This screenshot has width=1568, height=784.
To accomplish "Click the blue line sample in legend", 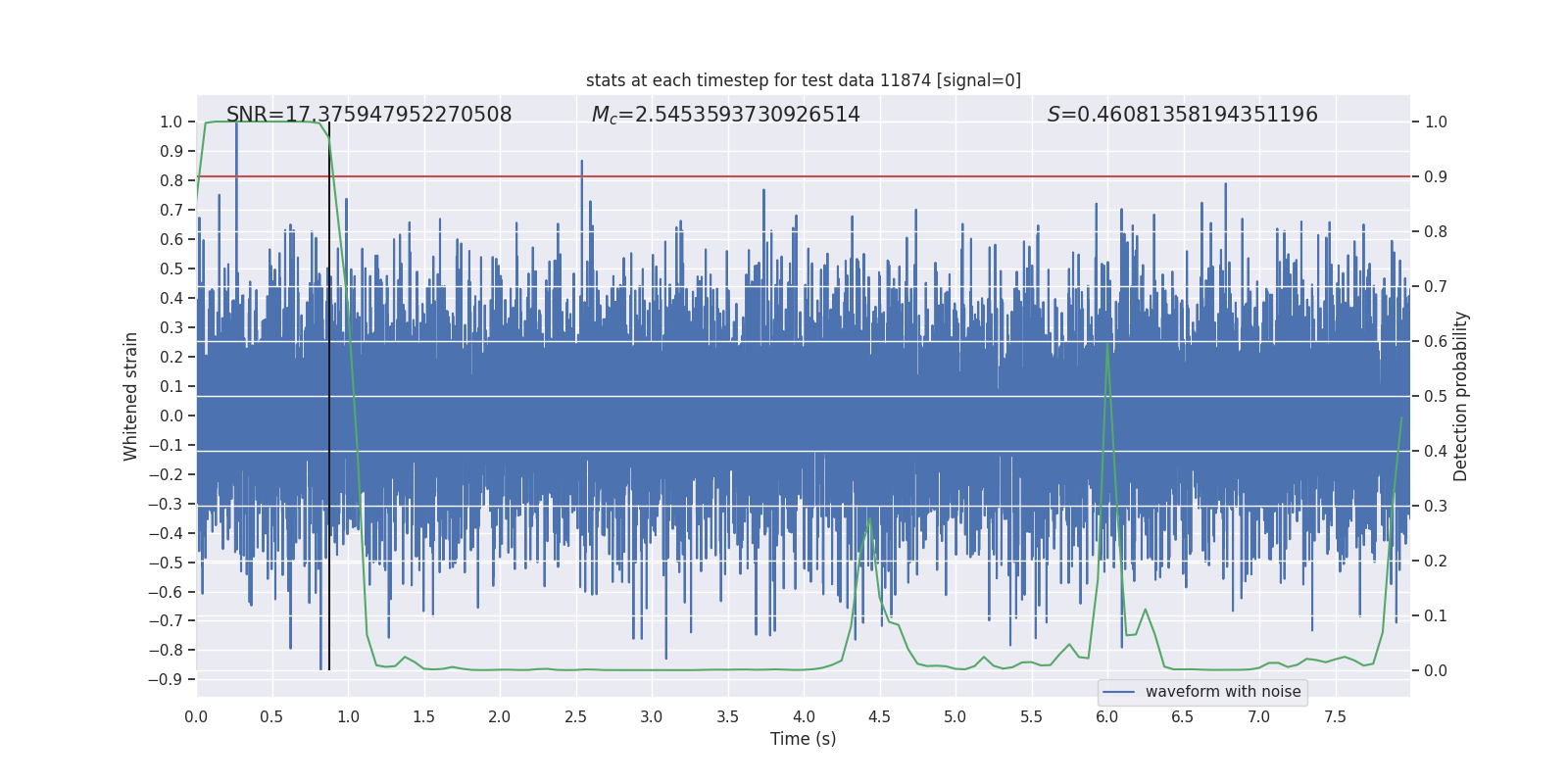I will [x=1119, y=692].
